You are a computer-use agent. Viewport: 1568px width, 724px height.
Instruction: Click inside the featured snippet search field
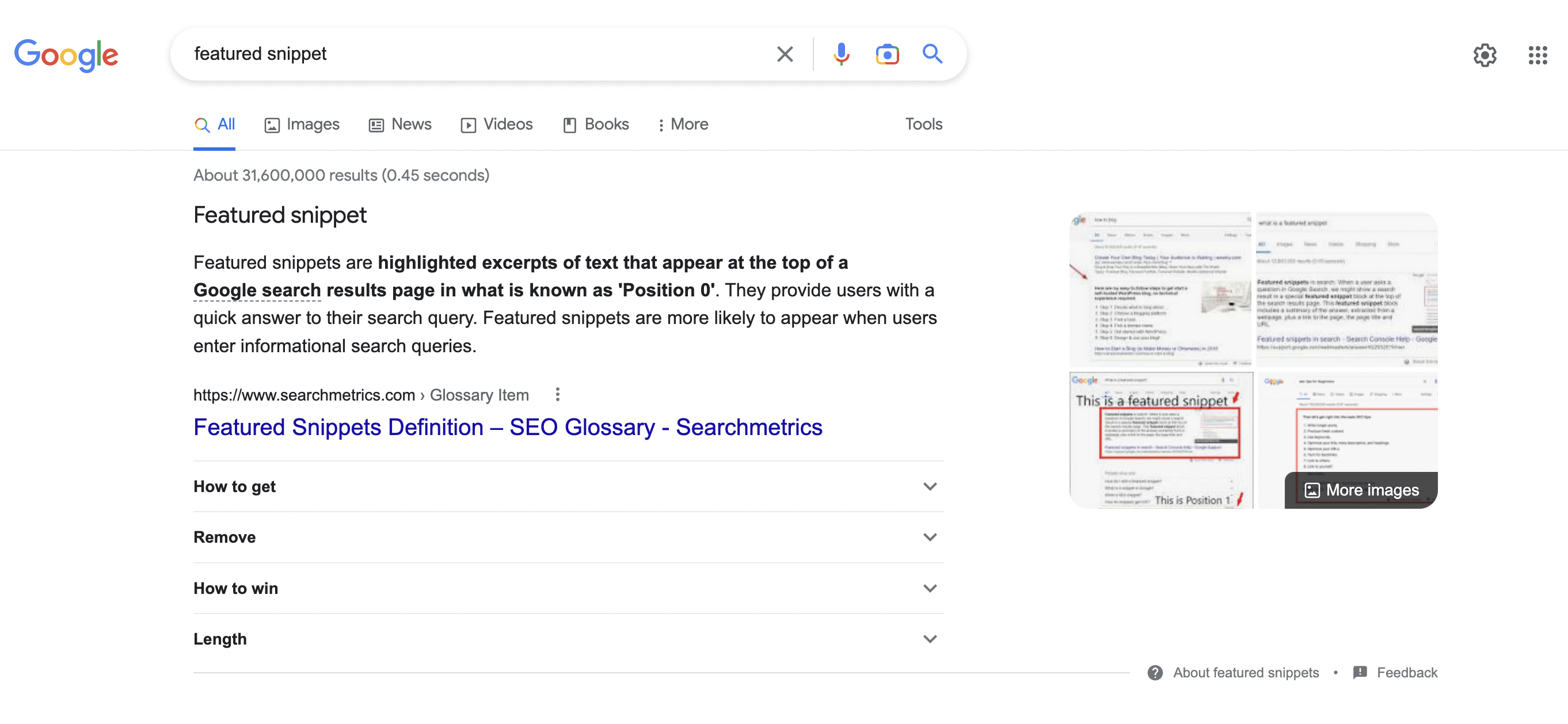(x=475, y=54)
